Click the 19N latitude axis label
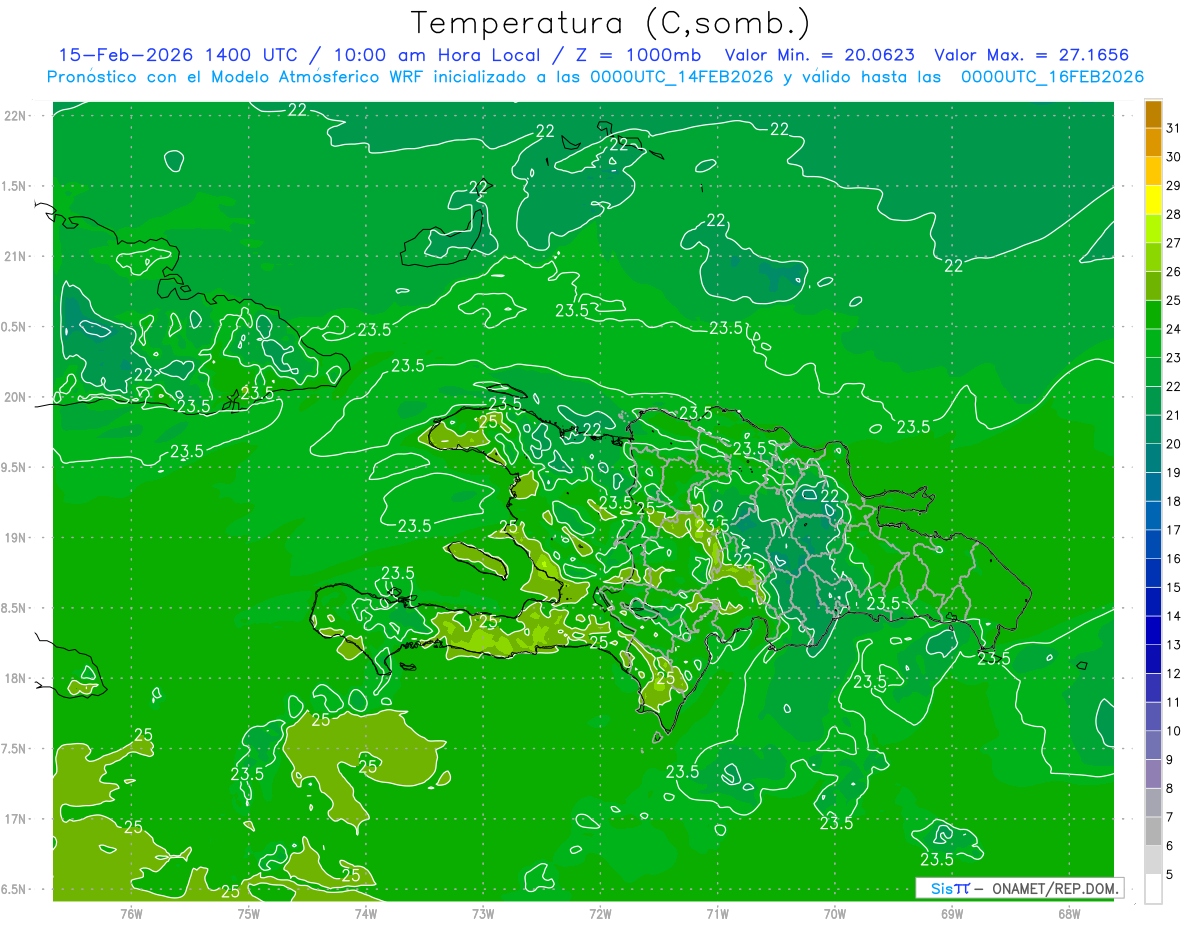 14,538
